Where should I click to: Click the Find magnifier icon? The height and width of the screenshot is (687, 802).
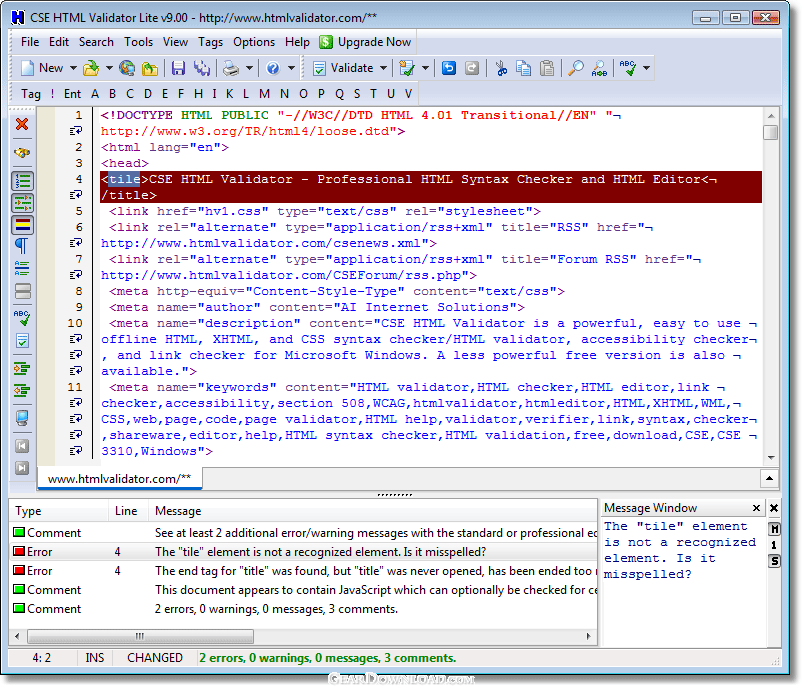coord(576,68)
